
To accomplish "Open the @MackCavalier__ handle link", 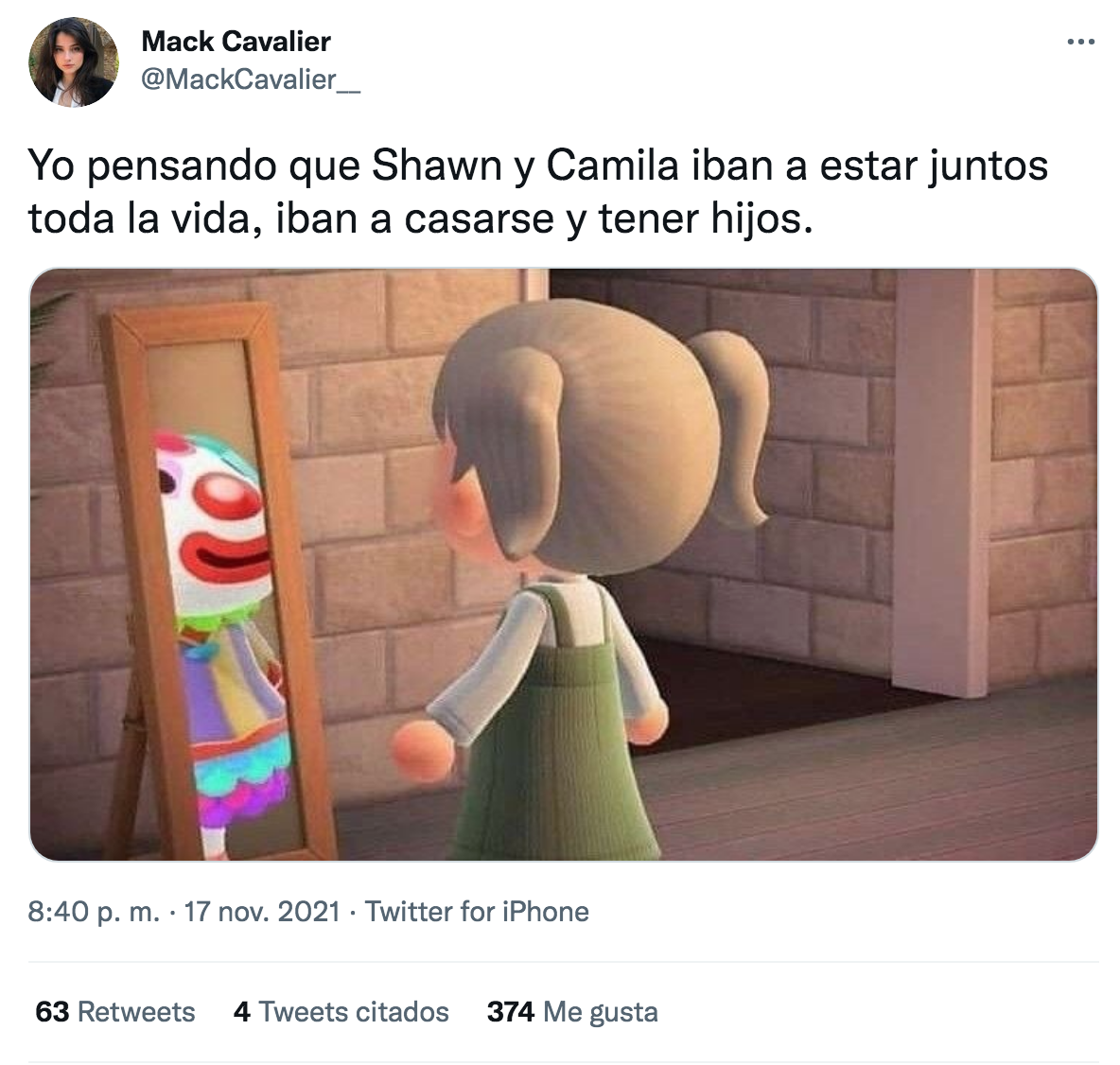I will [251, 79].
